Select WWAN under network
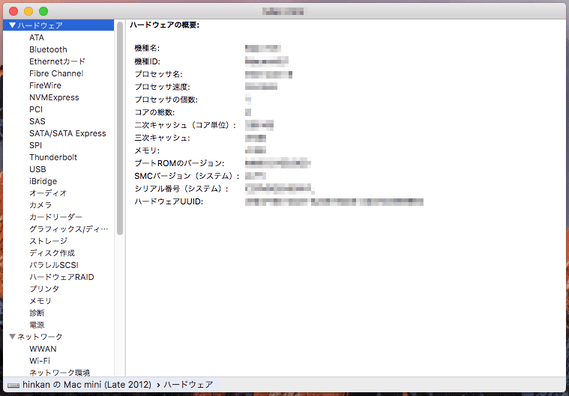 click(43, 349)
